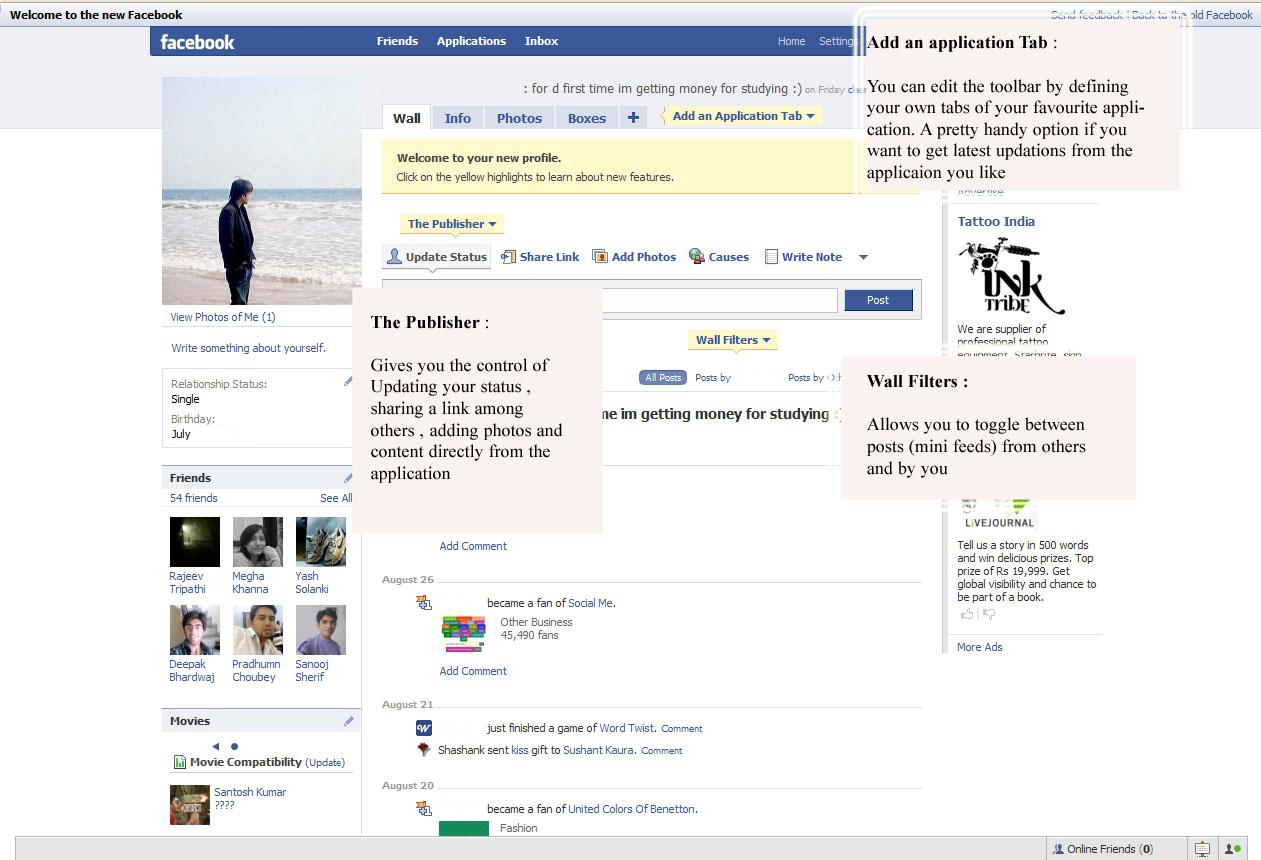
Task: Click the Word Twist app icon
Action: click(424, 728)
